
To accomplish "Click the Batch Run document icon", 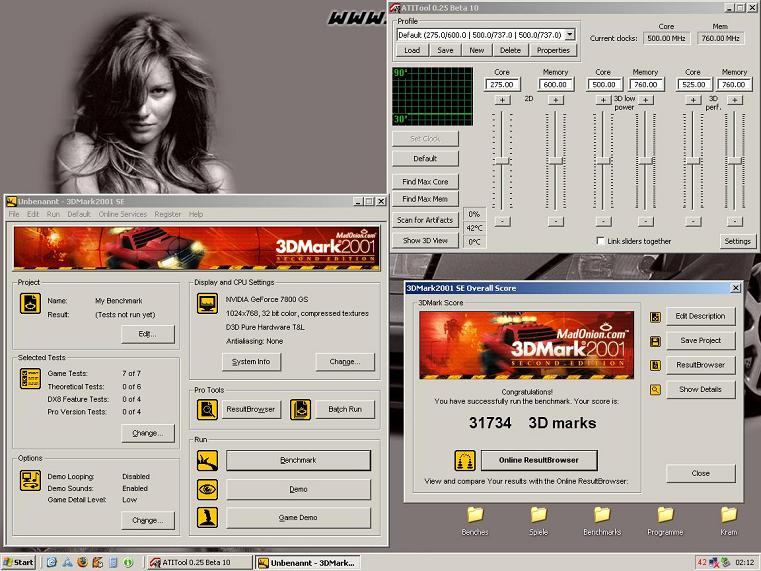I will click(300, 409).
